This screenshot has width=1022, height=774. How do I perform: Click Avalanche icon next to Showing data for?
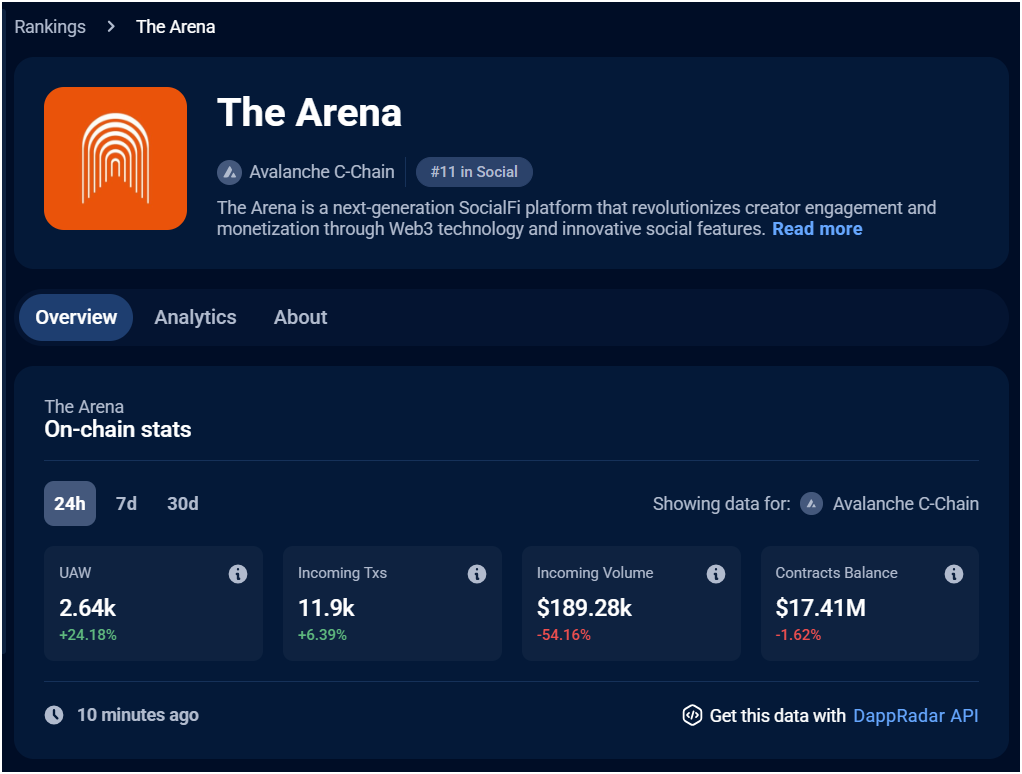[811, 504]
